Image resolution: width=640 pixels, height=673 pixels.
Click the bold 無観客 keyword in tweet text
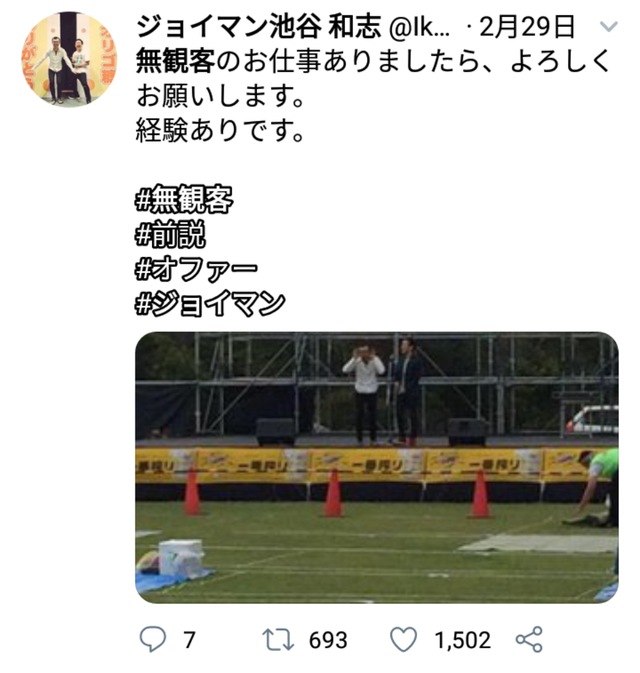coord(175,61)
